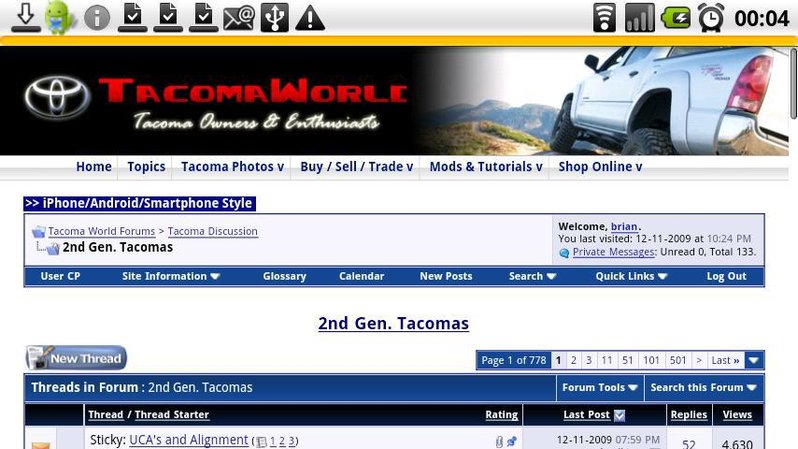The image size is (798, 449).
Task: Expand the Shop Online menu
Action: (x=600, y=167)
